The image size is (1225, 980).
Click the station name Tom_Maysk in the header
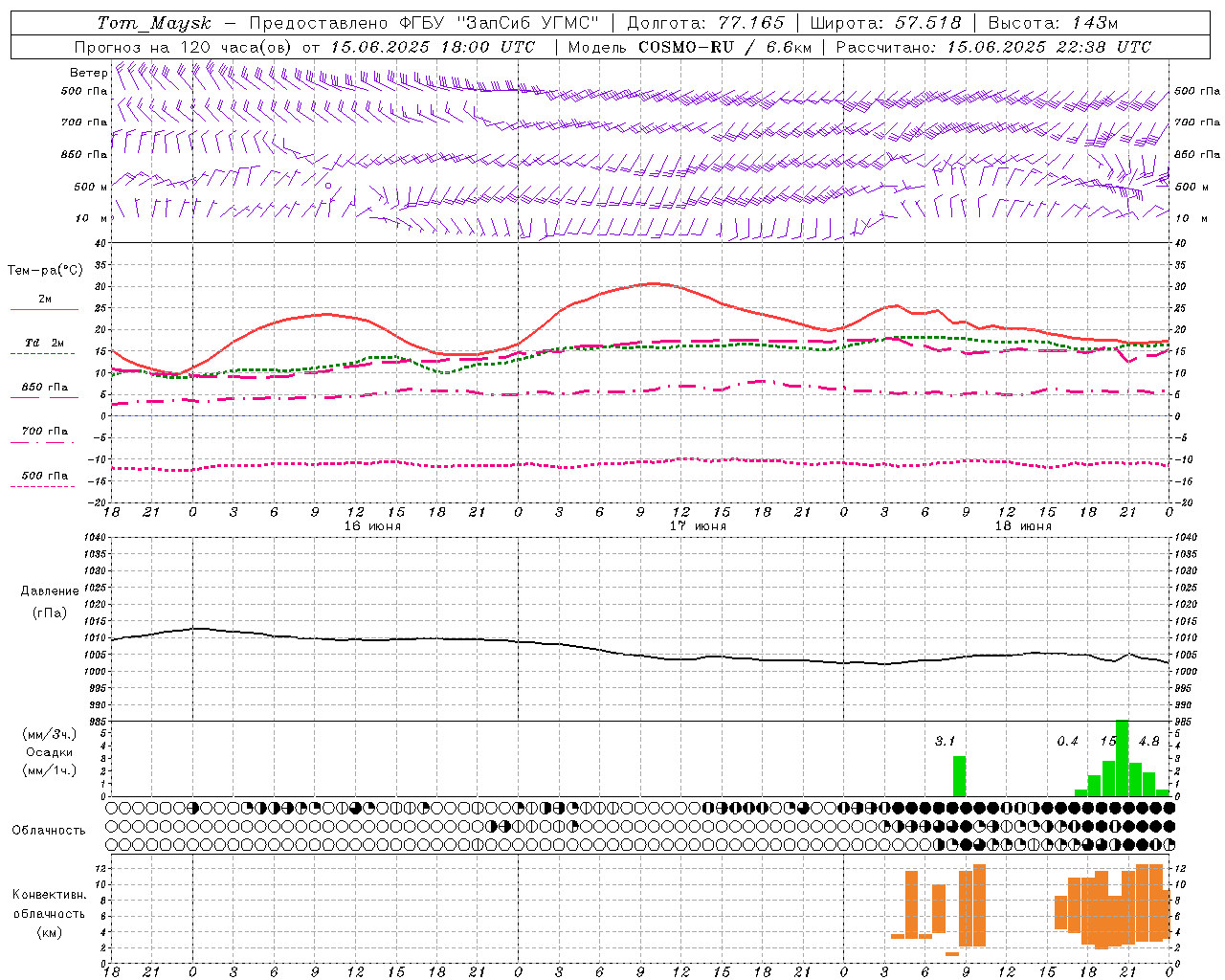[154, 23]
